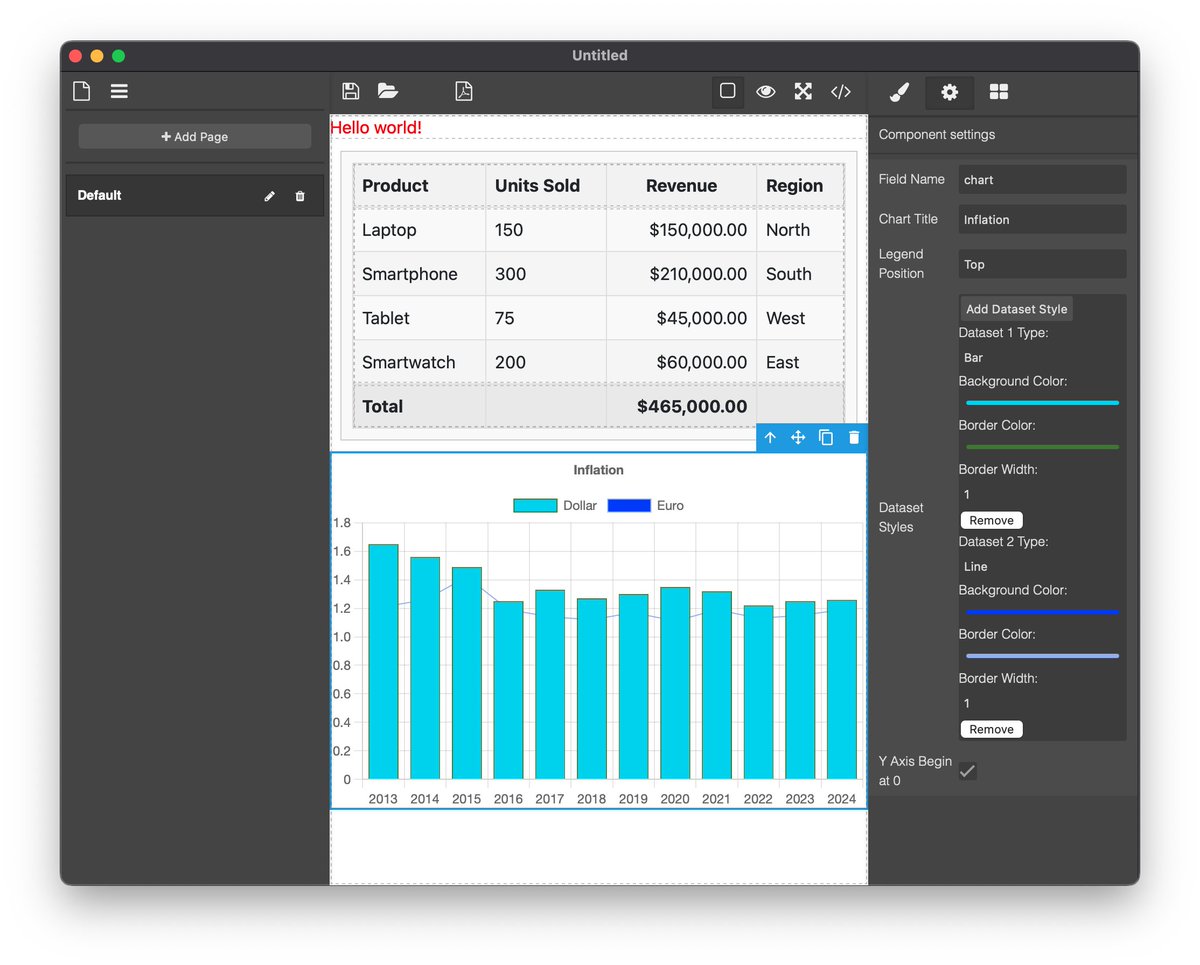1200x965 pixels.
Task: Click the Component settings heading
Action: [x=937, y=134]
